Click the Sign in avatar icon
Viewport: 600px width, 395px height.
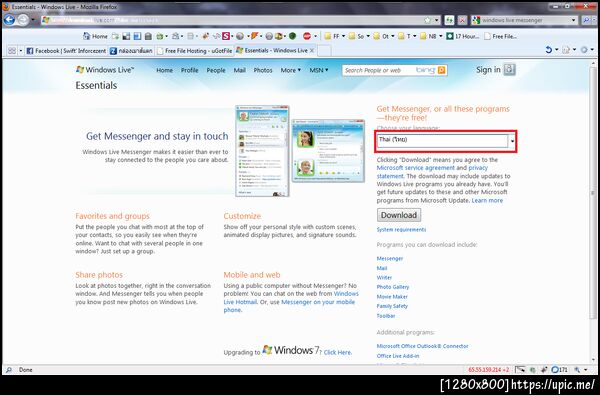[509, 69]
